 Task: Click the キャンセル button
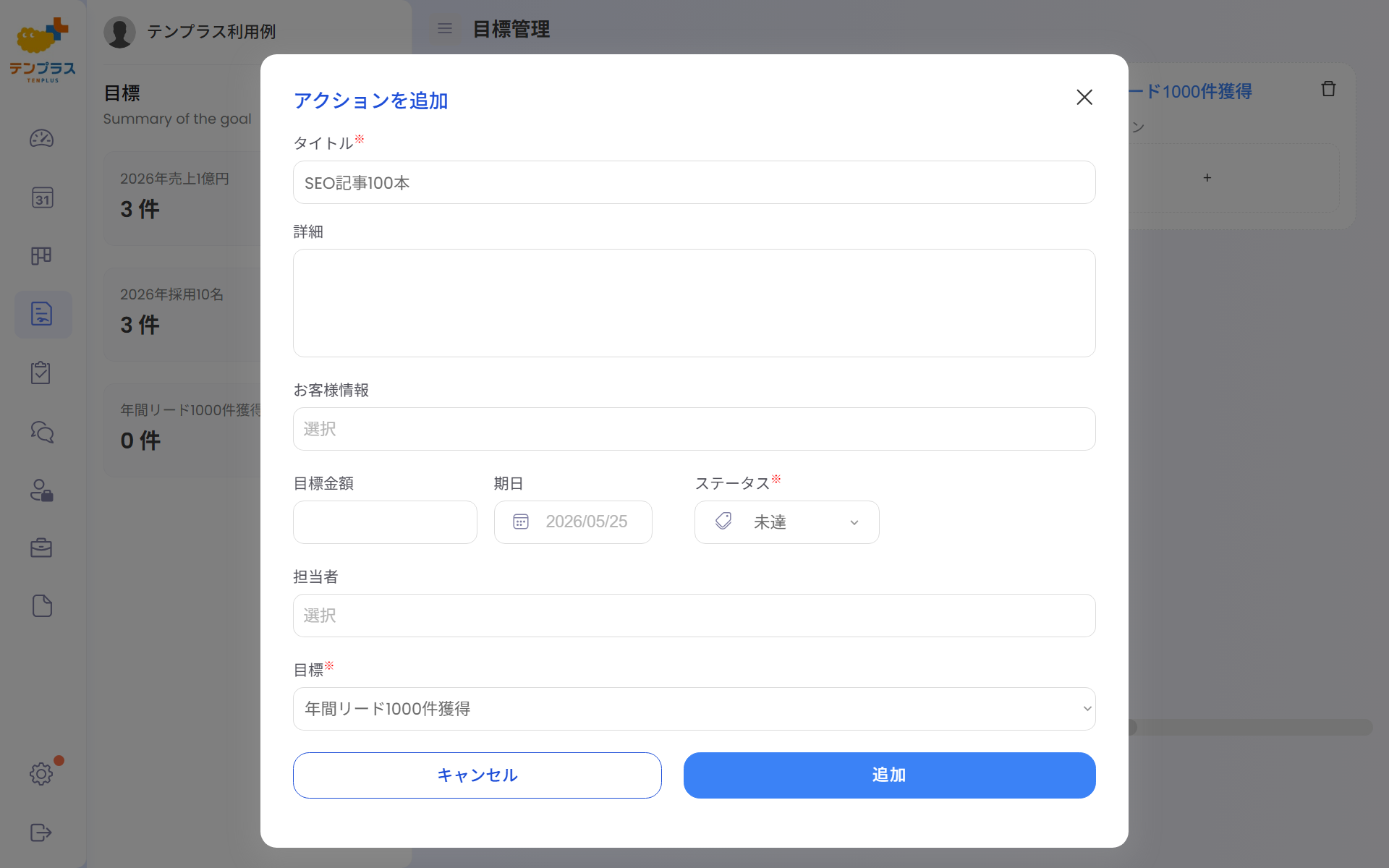point(477,775)
